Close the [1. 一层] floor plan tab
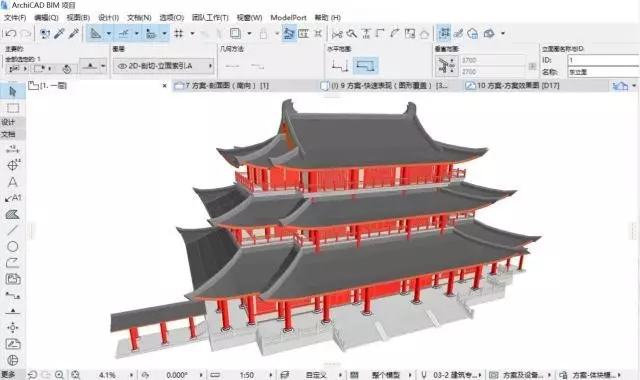This screenshot has width=640, height=380. tap(164, 86)
